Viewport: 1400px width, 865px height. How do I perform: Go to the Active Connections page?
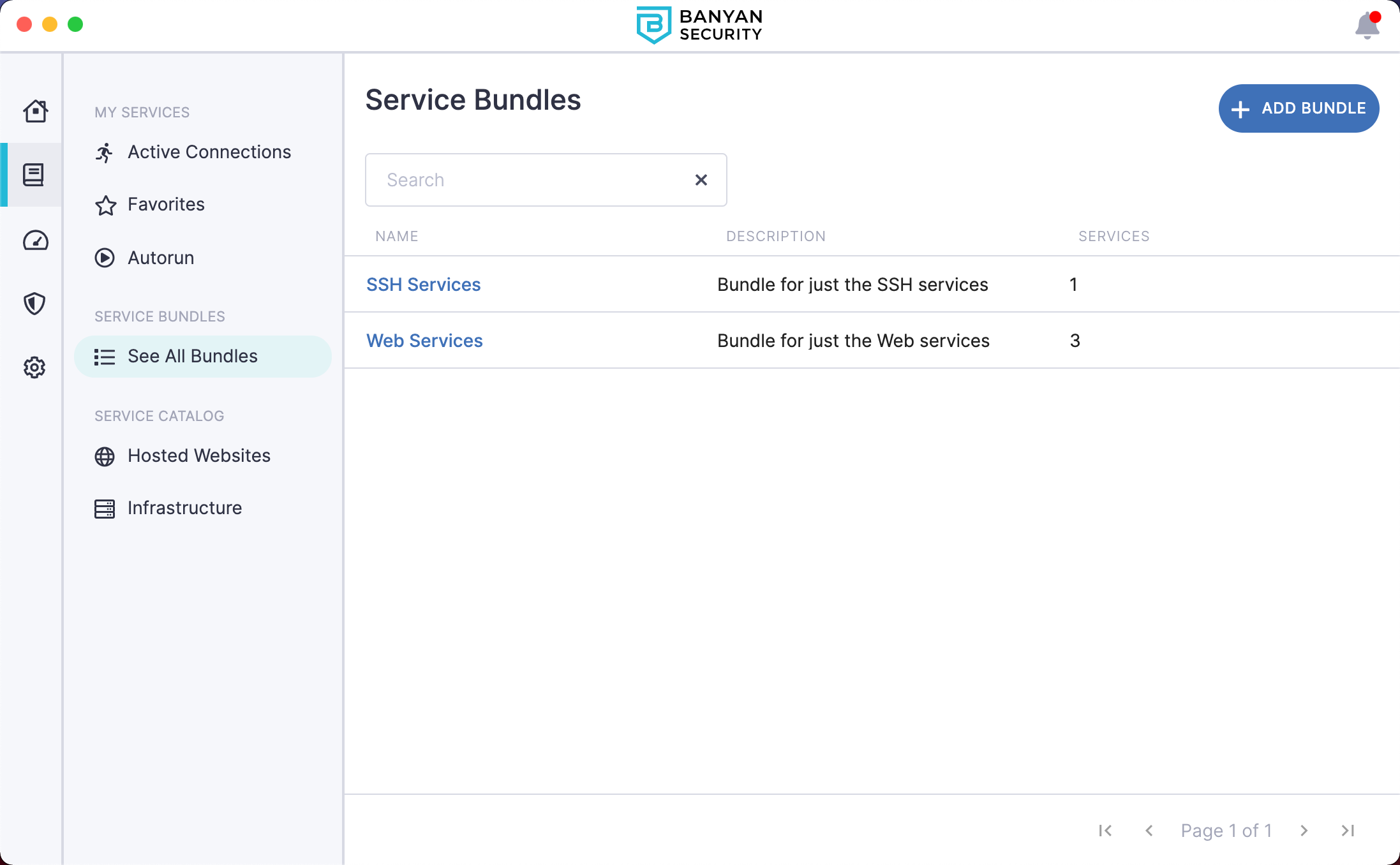(209, 152)
